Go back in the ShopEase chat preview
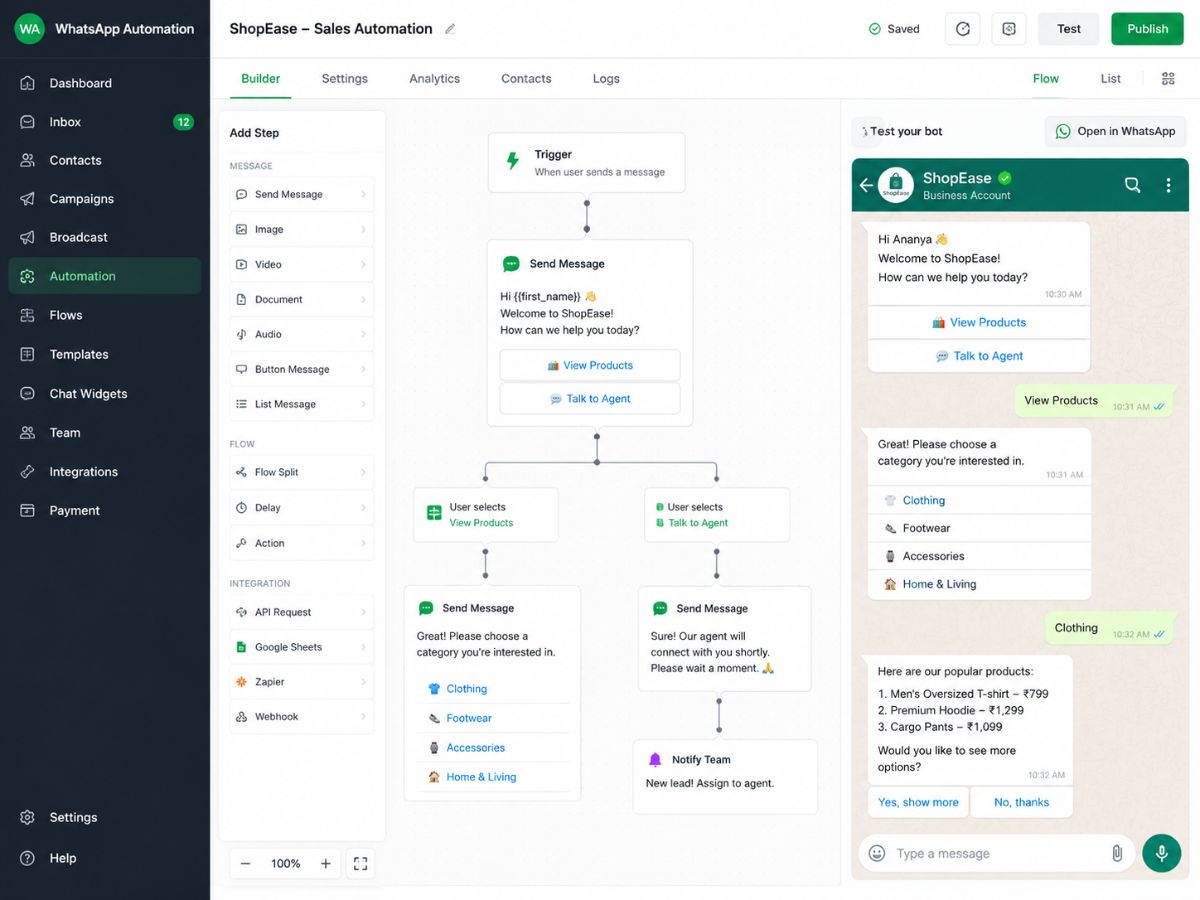Image resolution: width=1200 pixels, height=900 pixels. [866, 185]
